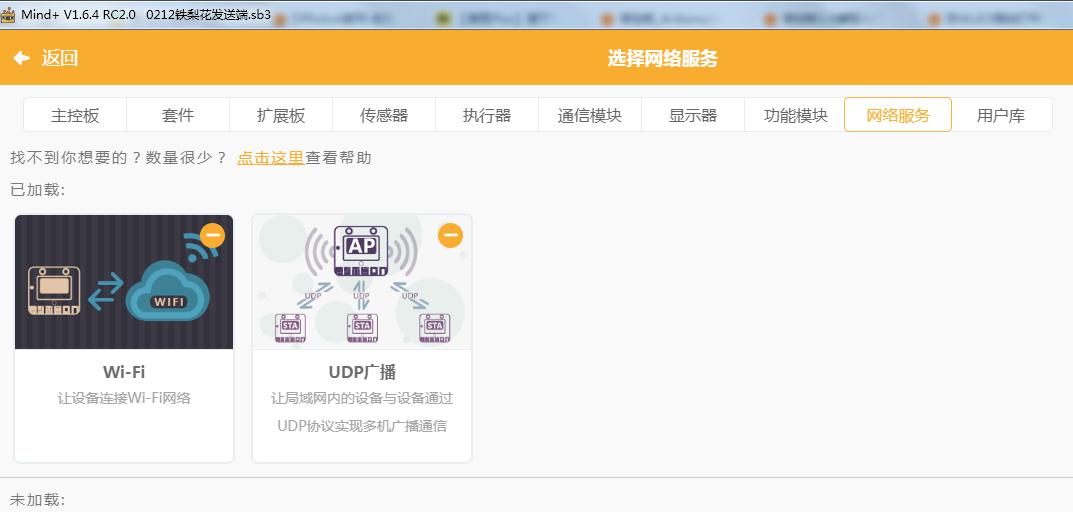
Task: Click the Wi-Fi card thumbnail image
Action: point(124,282)
